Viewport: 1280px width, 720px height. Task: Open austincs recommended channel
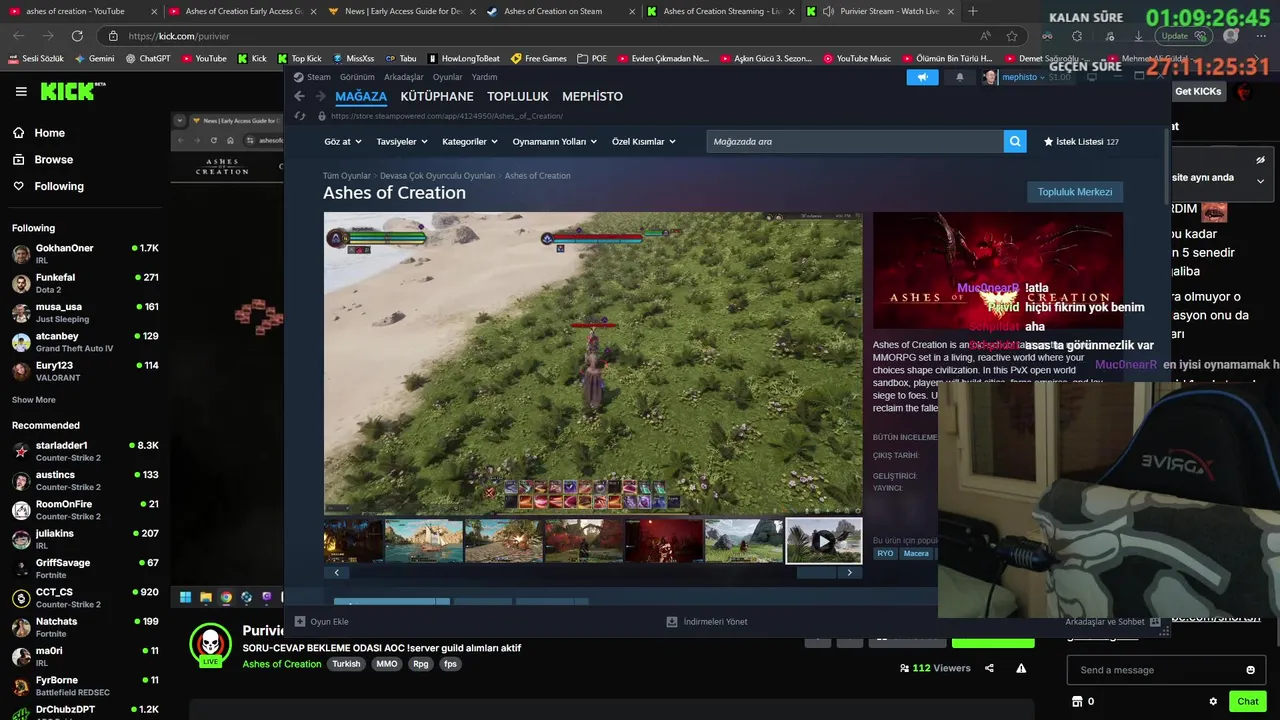[x=85, y=480]
